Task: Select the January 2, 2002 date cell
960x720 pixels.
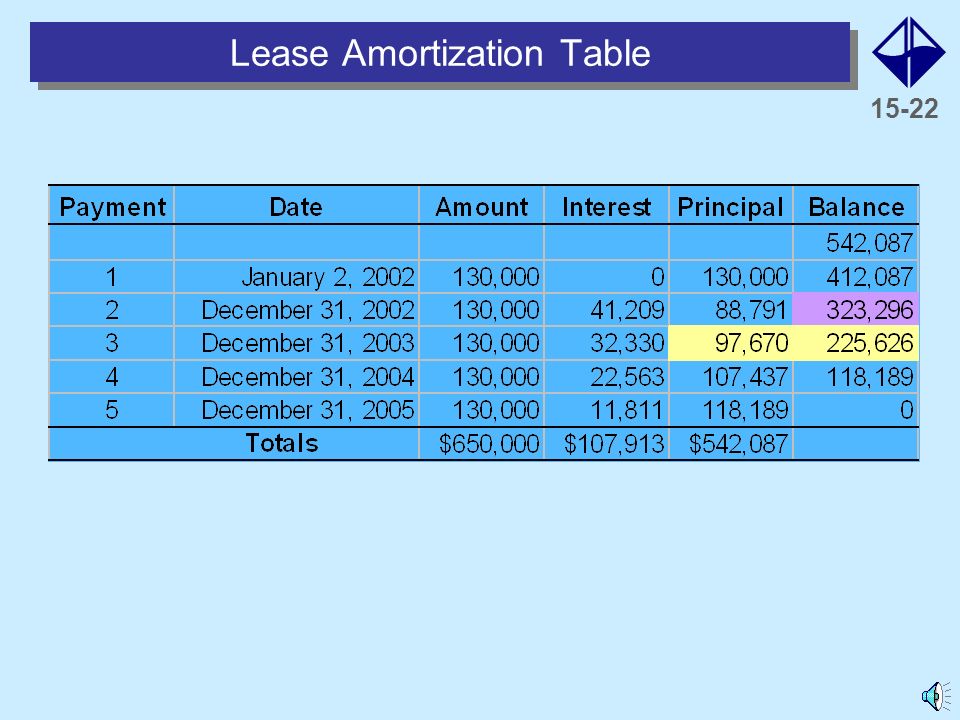Action: [x=296, y=277]
